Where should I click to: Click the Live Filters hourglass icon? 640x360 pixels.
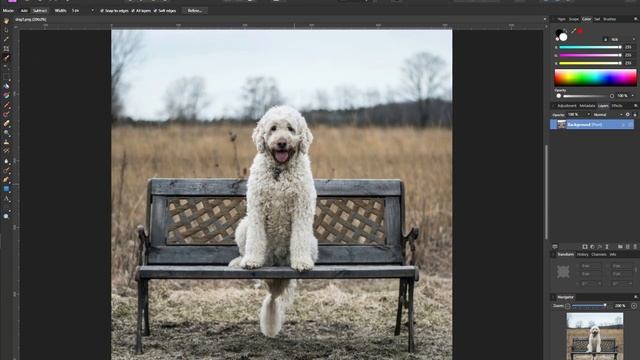pos(607,247)
